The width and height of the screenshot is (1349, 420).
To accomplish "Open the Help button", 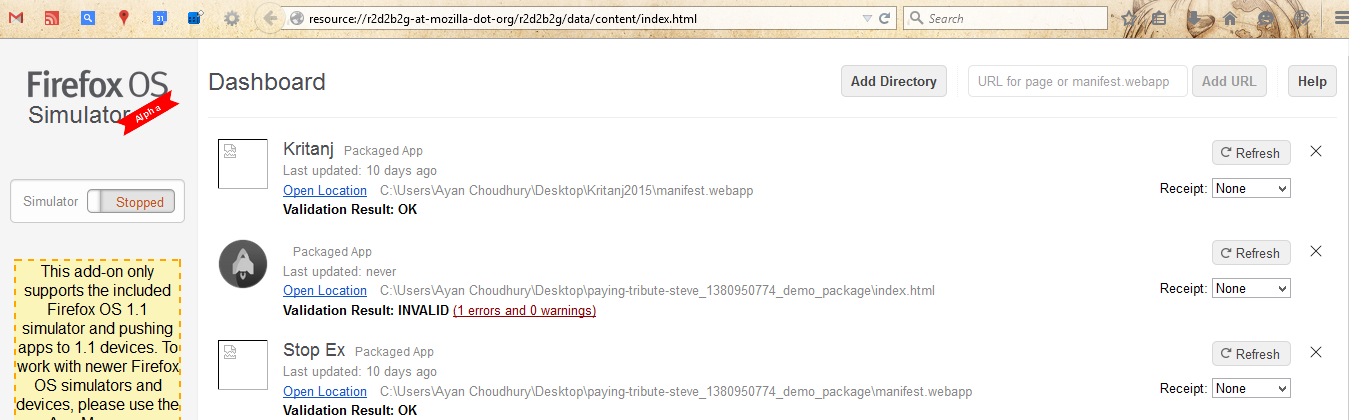I will point(1312,81).
